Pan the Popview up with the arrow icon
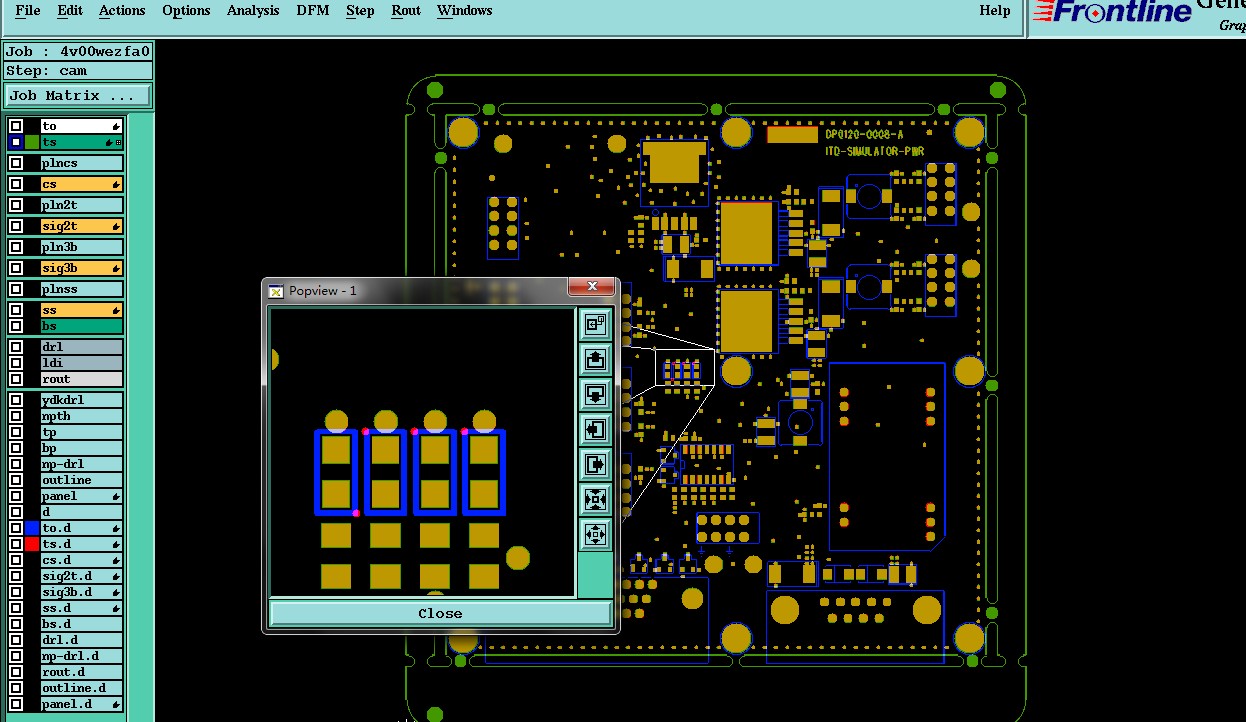This screenshot has width=1246, height=722. coord(595,359)
